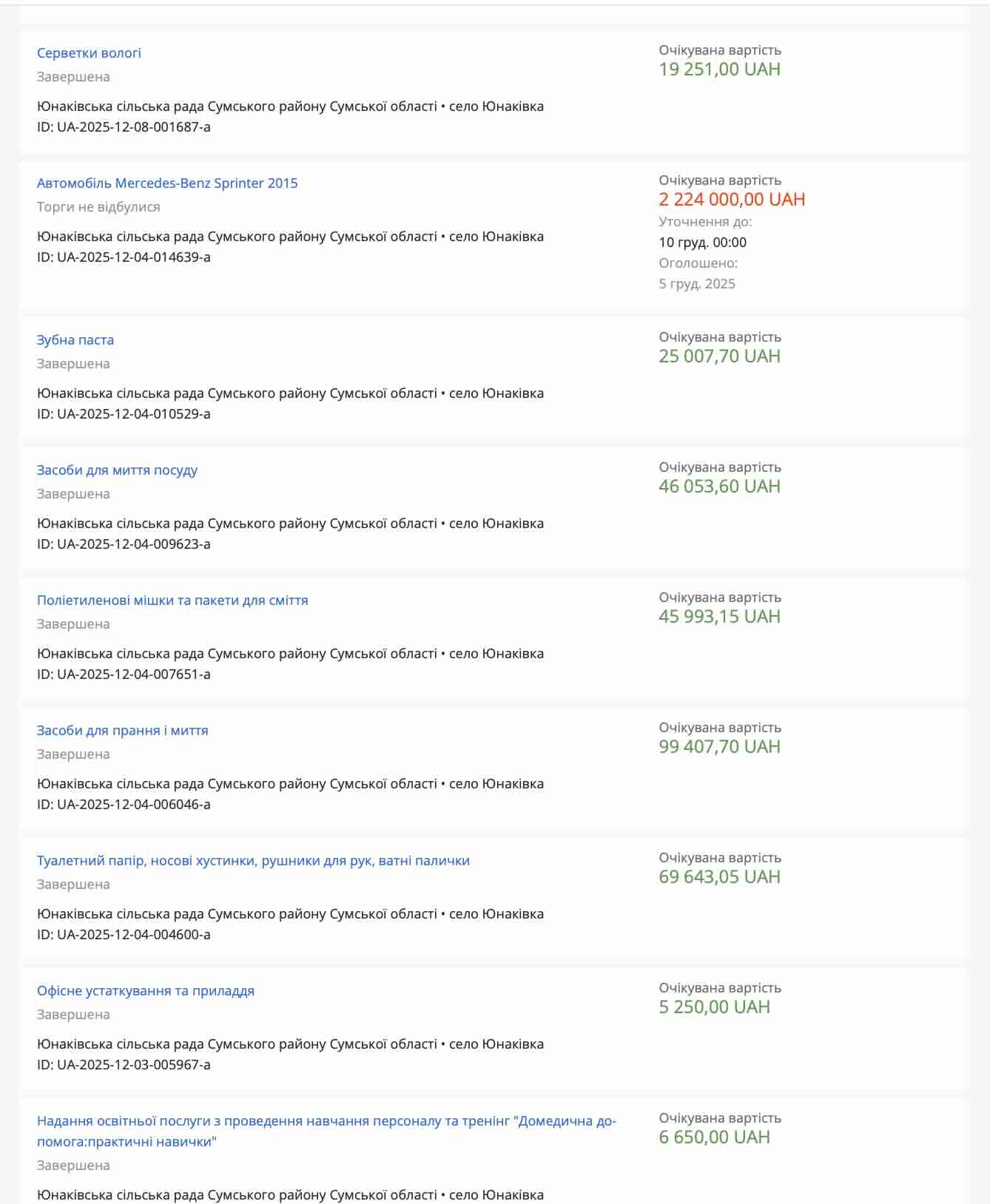This screenshot has height=1204, width=990.
Task: Open "Офісне устаткування та приладдя" tender
Action: (146, 991)
